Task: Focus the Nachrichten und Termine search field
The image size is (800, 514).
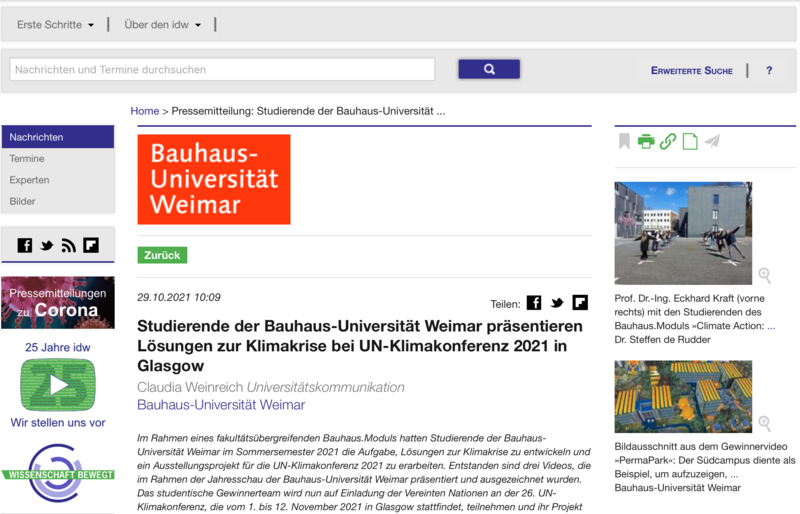Action: pyautogui.click(x=222, y=69)
